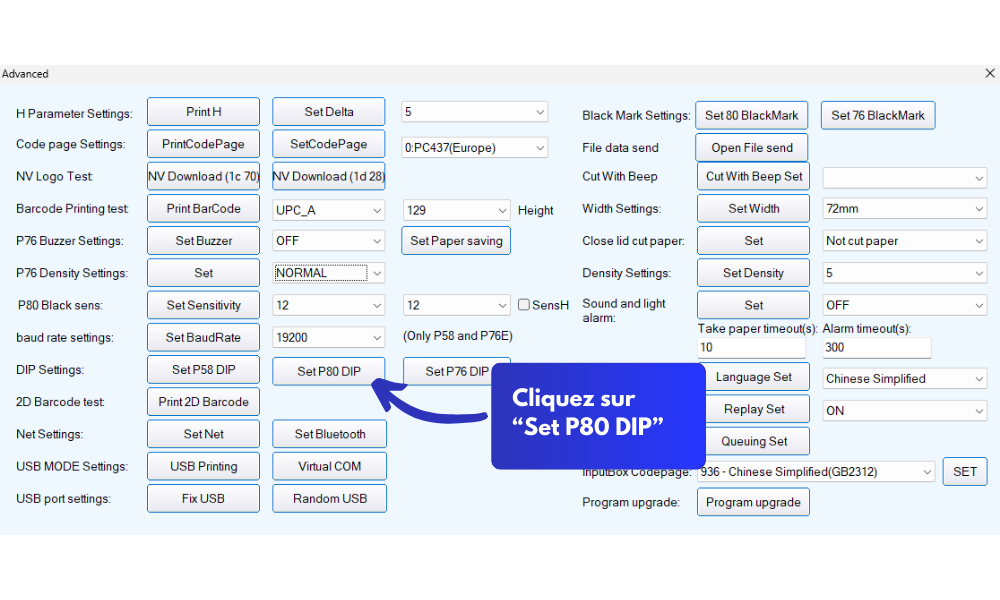This screenshot has height=600, width=1000.
Task: Click the Random USB button
Action: [x=330, y=499]
